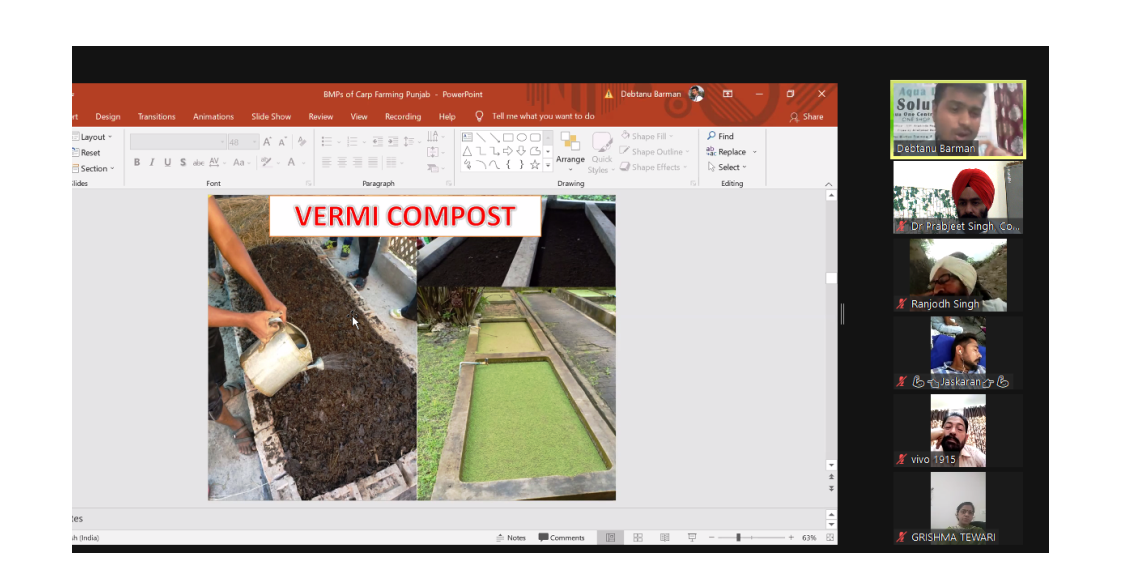This screenshot has width=1122, height=581.
Task: Click Fit slide to current window icon
Action: [830, 537]
